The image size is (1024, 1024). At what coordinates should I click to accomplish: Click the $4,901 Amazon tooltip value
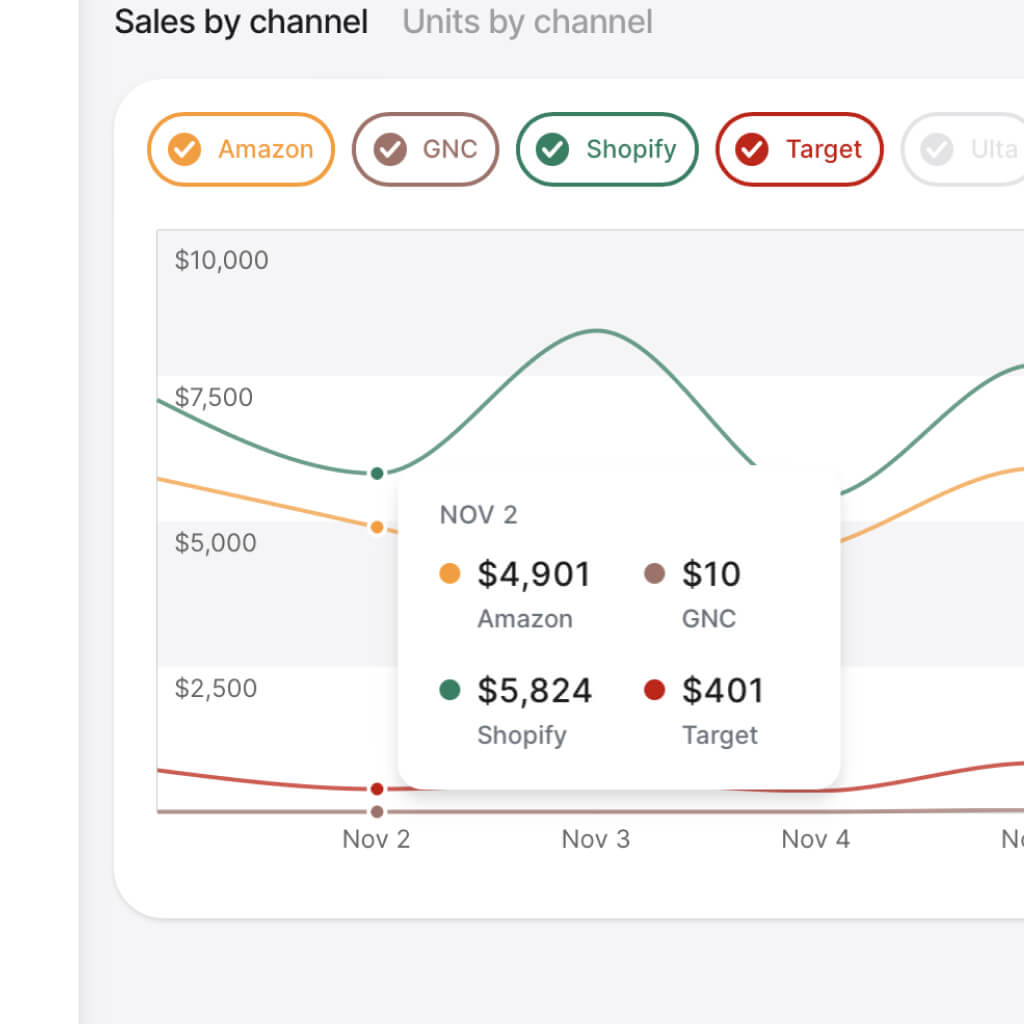[x=534, y=575]
